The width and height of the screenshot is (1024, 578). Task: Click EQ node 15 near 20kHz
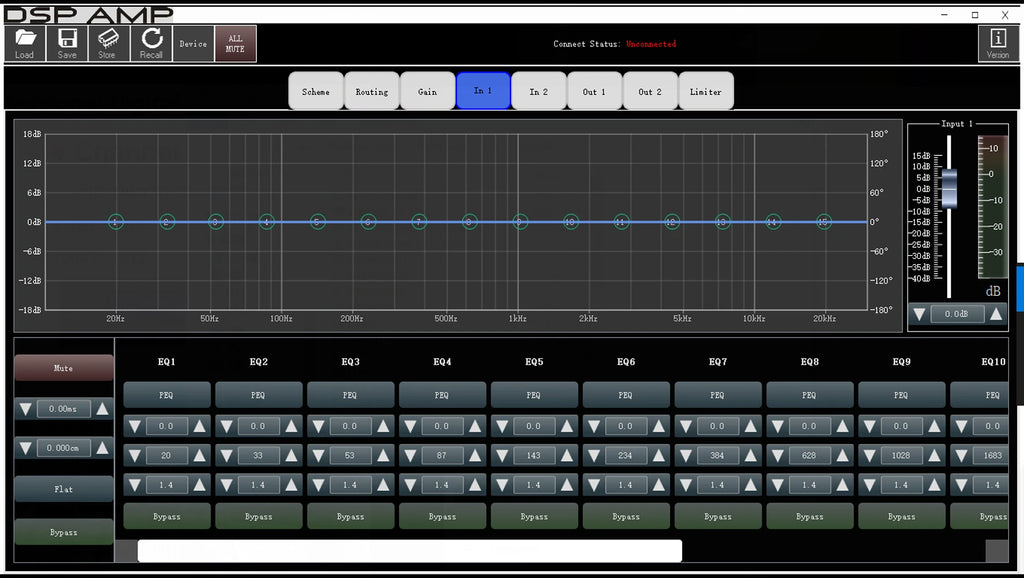coord(824,222)
